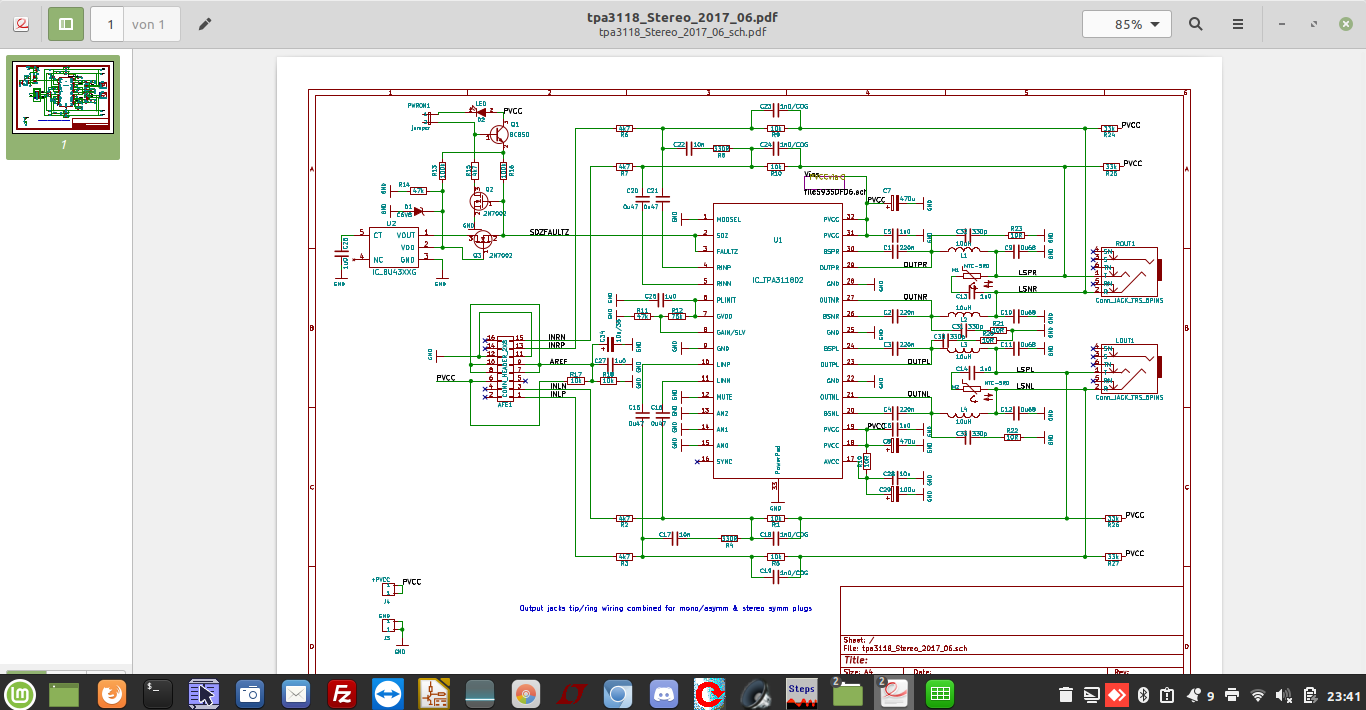Click the Bluetooth tray icon
The image size is (1366, 710).
(1142, 695)
